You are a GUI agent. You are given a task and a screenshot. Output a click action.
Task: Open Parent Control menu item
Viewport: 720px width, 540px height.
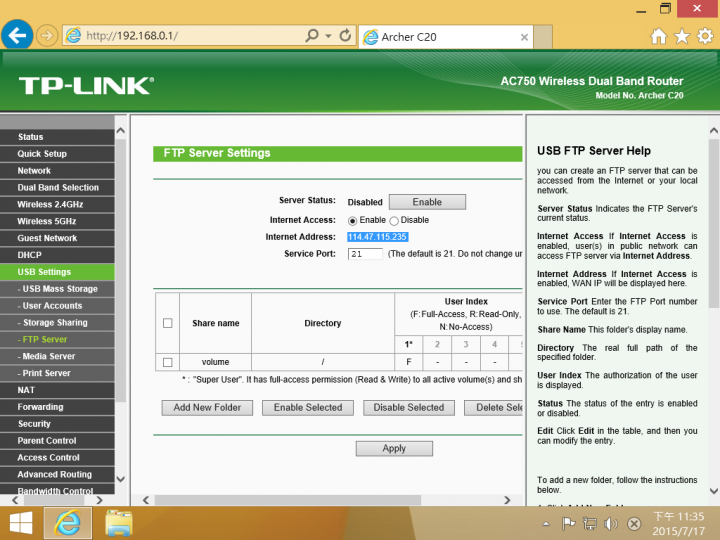[x=57, y=441]
